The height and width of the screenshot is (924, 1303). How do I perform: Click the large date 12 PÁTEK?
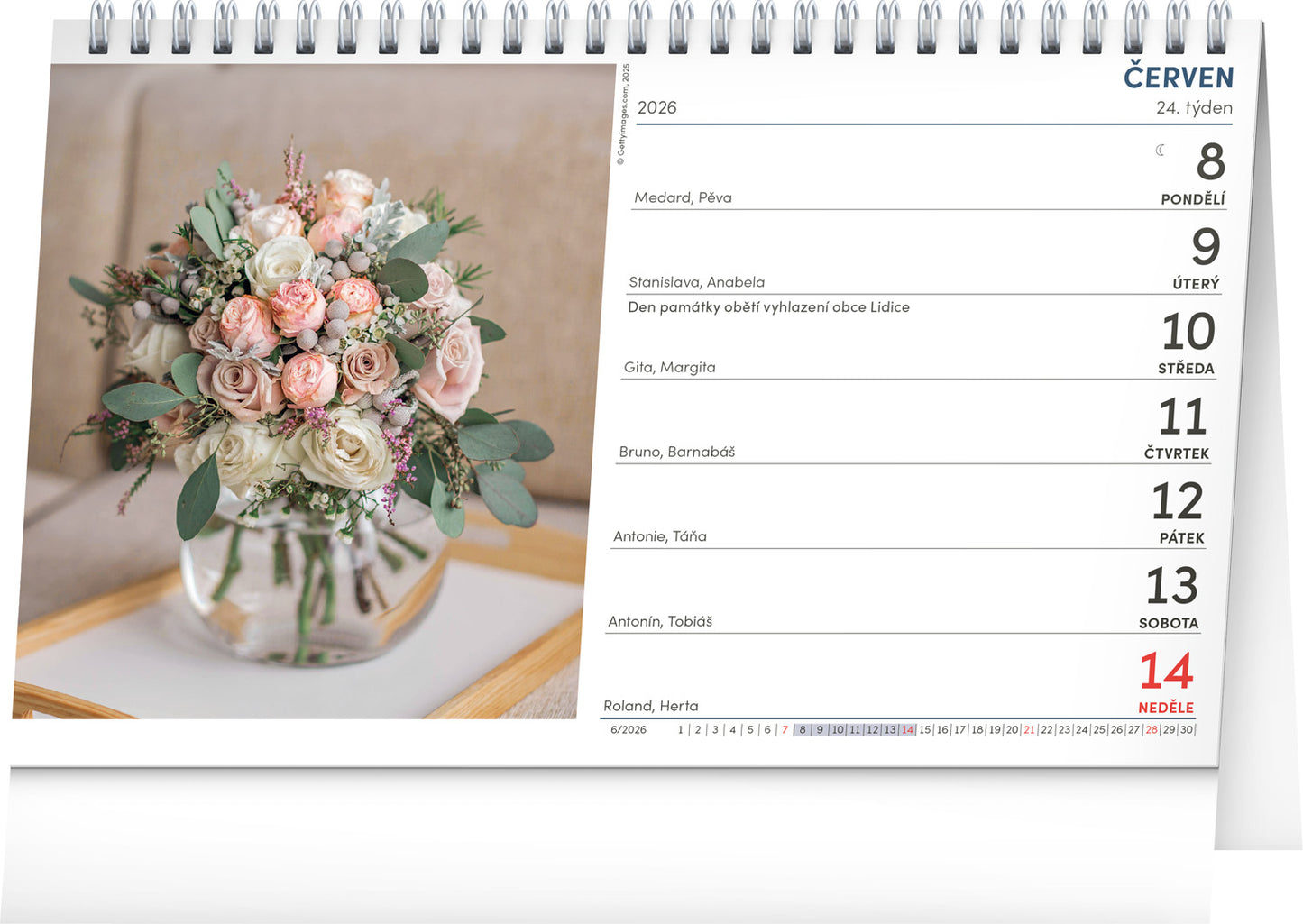tap(1177, 501)
